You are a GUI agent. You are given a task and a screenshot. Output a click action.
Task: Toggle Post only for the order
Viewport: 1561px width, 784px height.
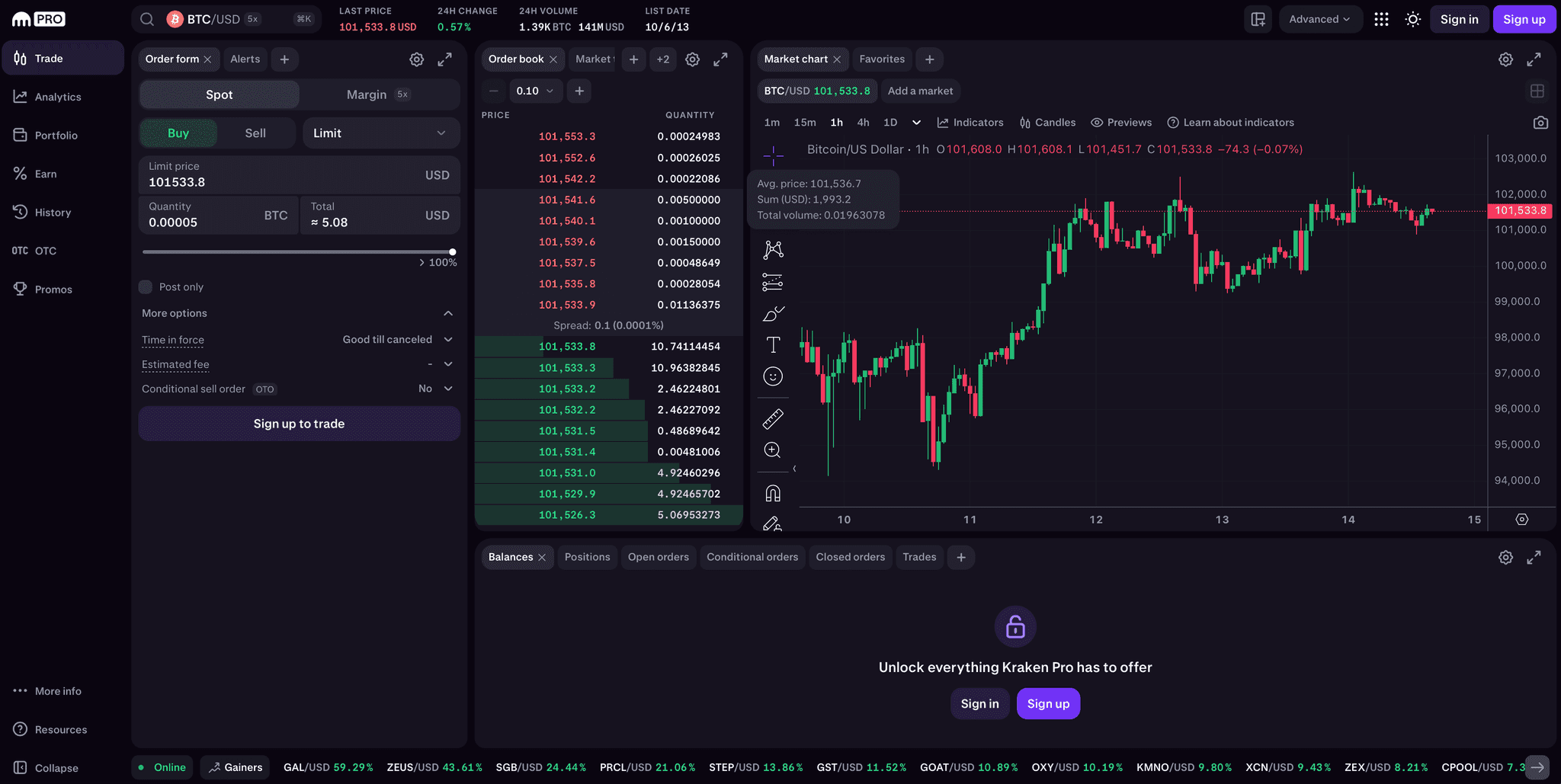145,286
